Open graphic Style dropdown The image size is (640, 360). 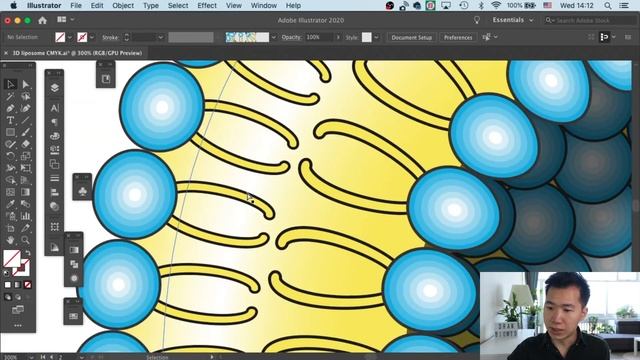(x=376, y=37)
